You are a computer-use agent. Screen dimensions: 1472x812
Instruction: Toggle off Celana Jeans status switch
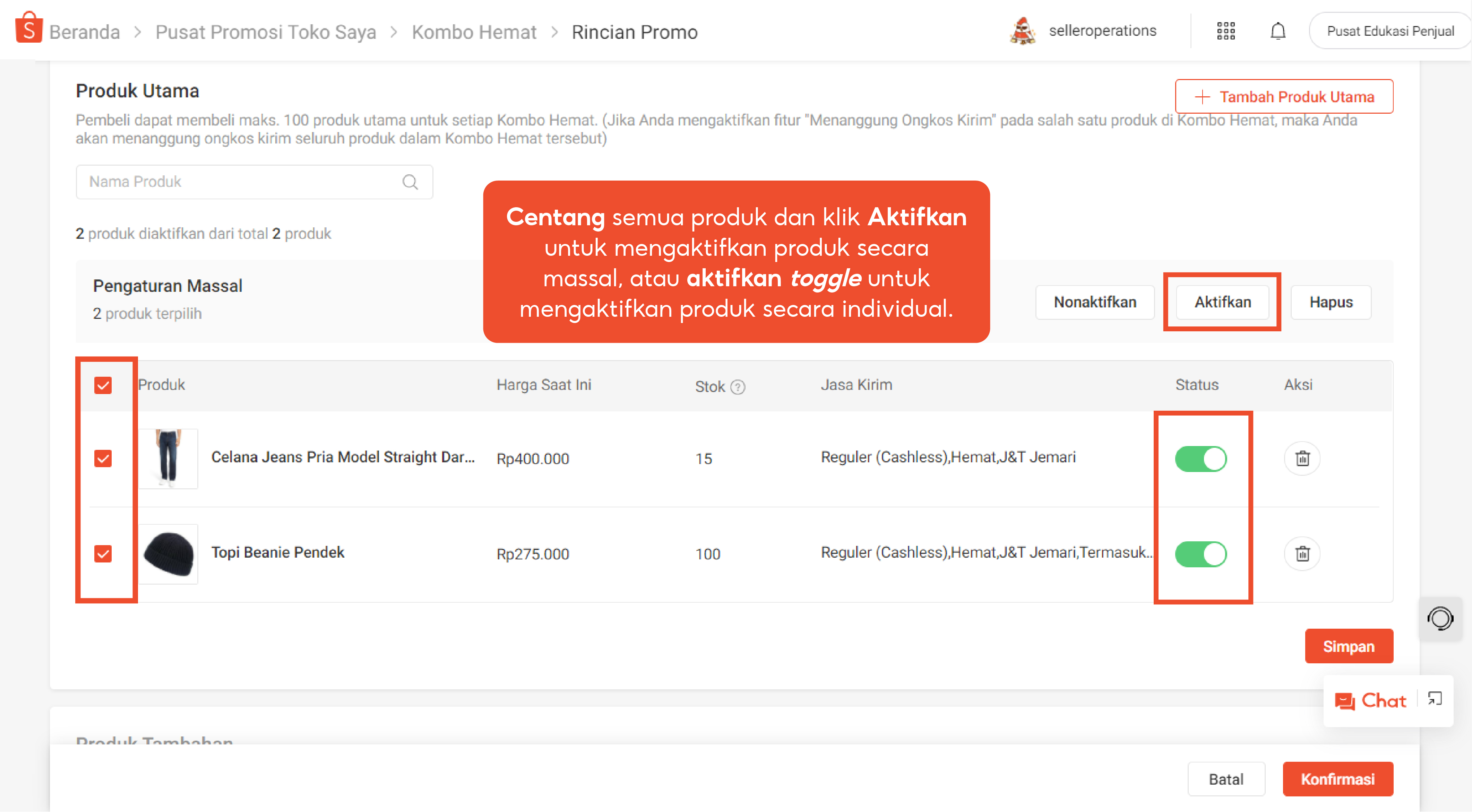coord(1200,459)
